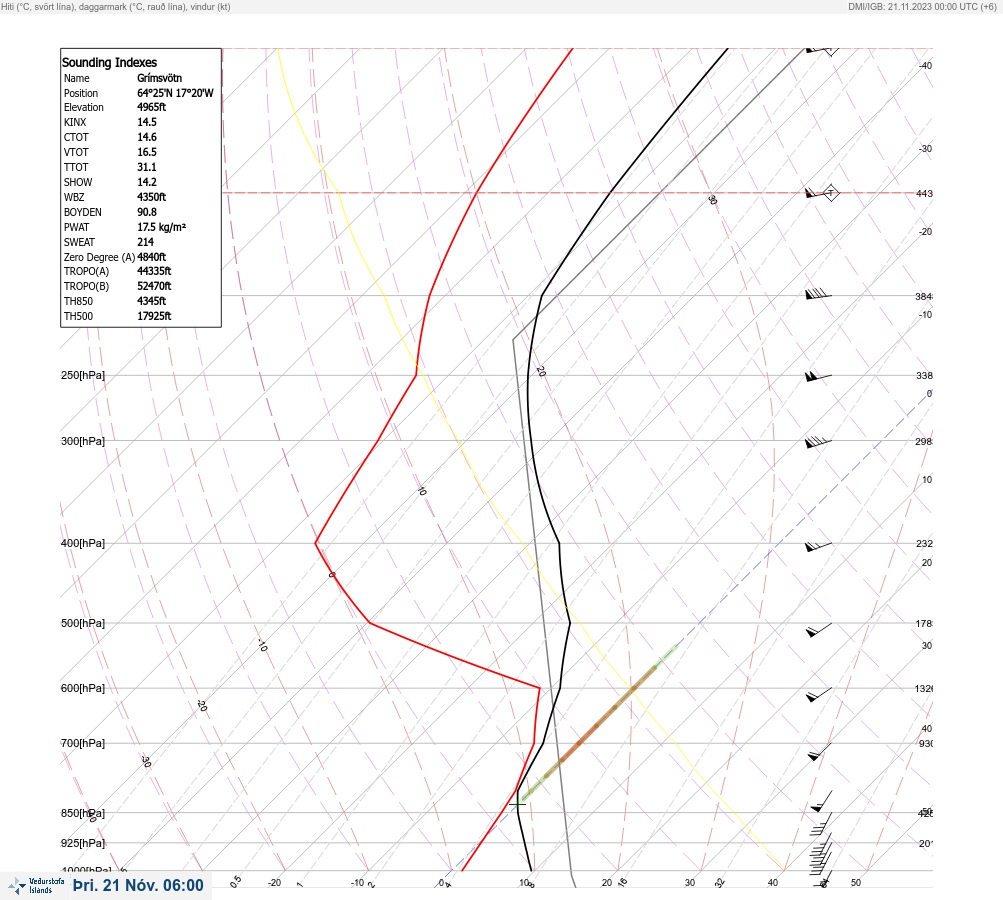Click the Zero Degree (A) label
1003x900 pixels.
click(99, 257)
